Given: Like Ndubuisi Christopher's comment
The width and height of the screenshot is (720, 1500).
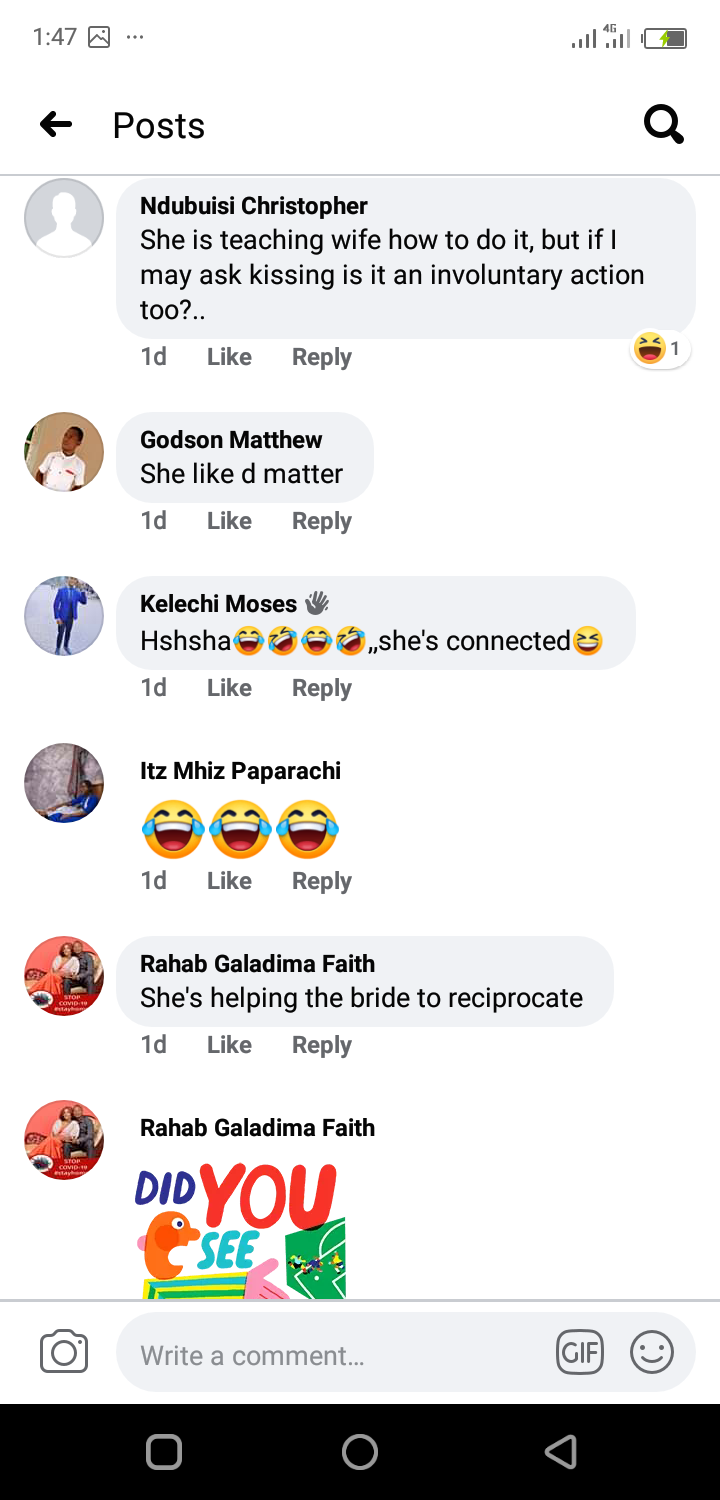Looking at the screenshot, I should (229, 357).
